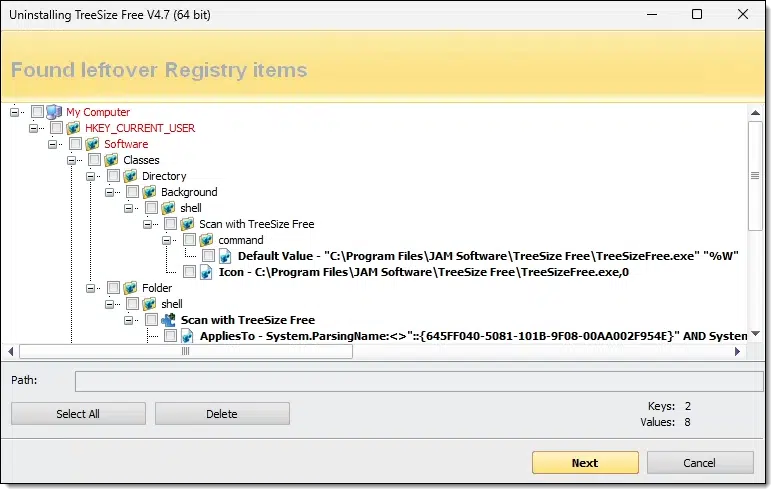Image resolution: width=776 pixels, height=494 pixels.
Task: Collapse the command node
Action: 166,241
